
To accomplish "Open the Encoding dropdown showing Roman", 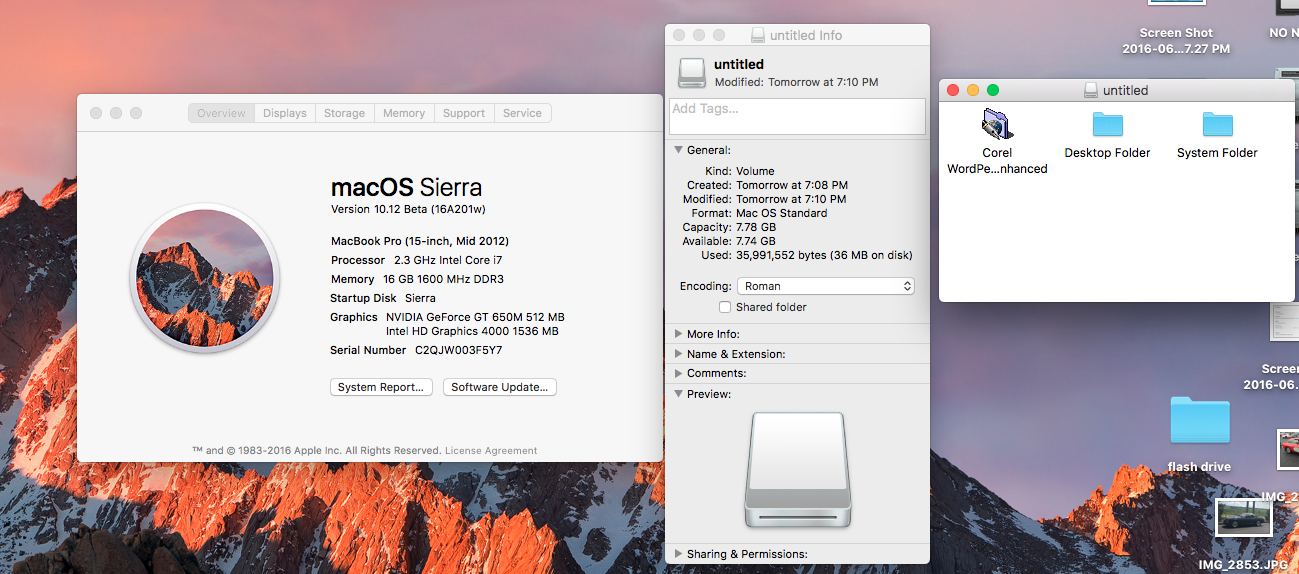I will pos(826,286).
